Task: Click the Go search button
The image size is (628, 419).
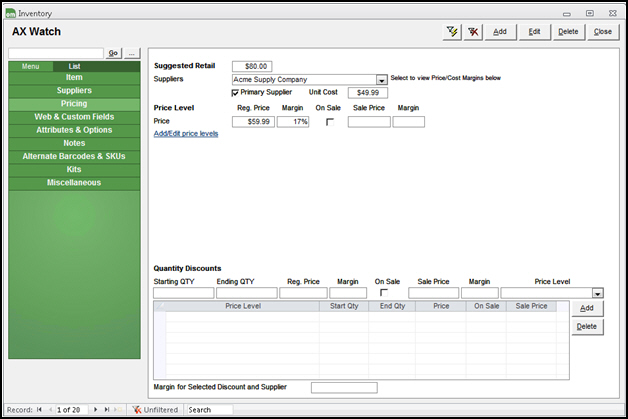Action: pos(113,53)
